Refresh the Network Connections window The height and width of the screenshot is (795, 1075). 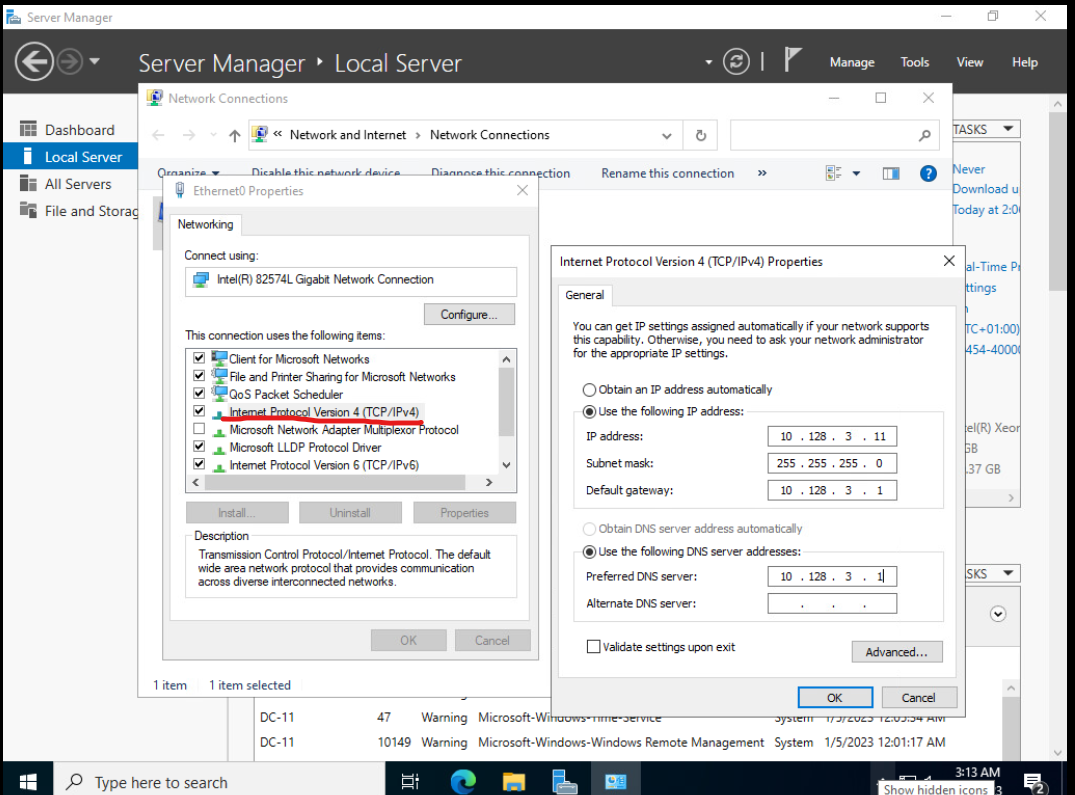[701, 135]
